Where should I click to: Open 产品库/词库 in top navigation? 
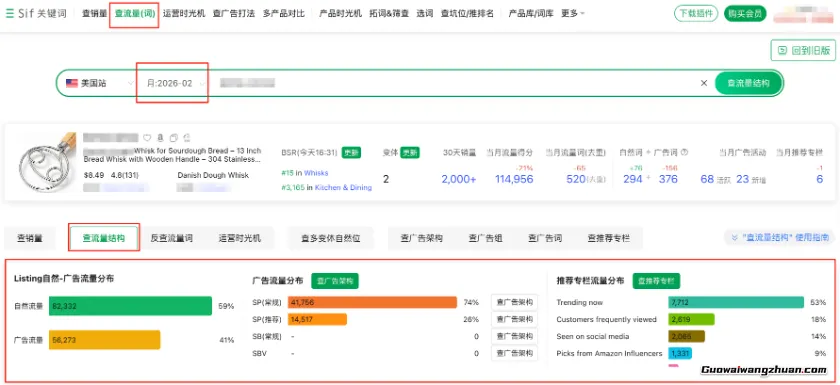531,14
